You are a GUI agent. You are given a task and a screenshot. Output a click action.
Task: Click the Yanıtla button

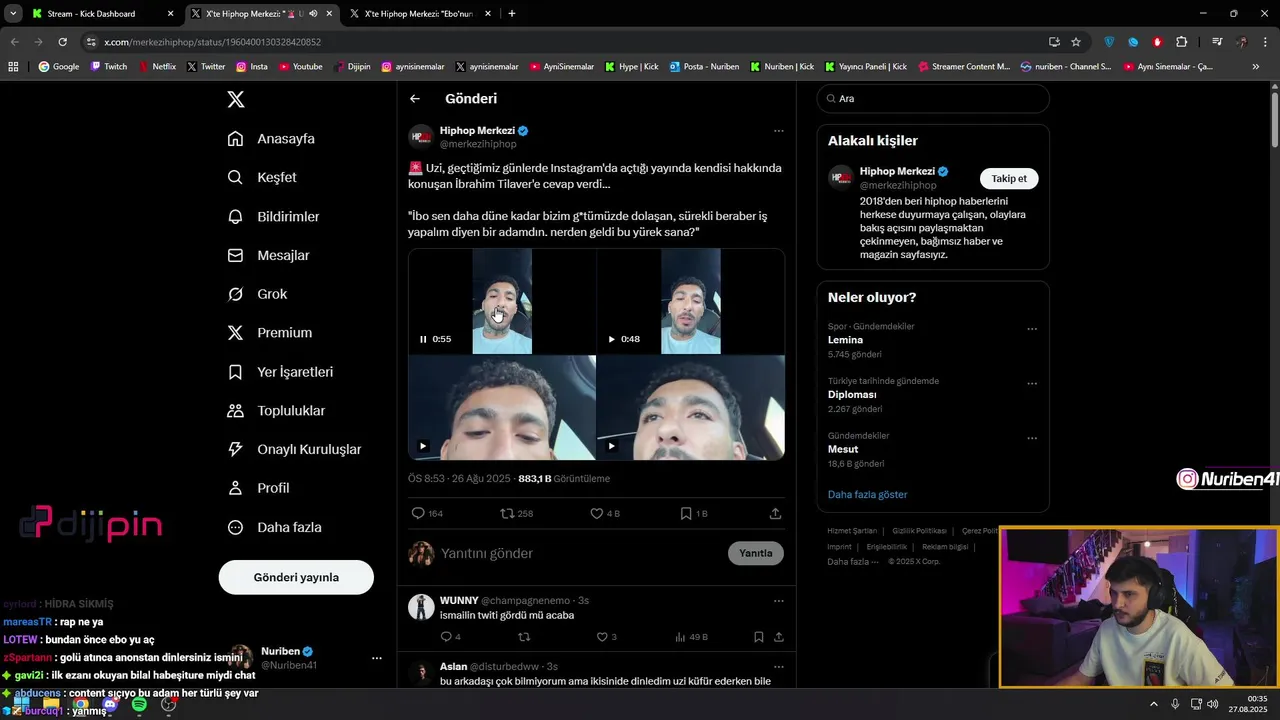tap(756, 553)
